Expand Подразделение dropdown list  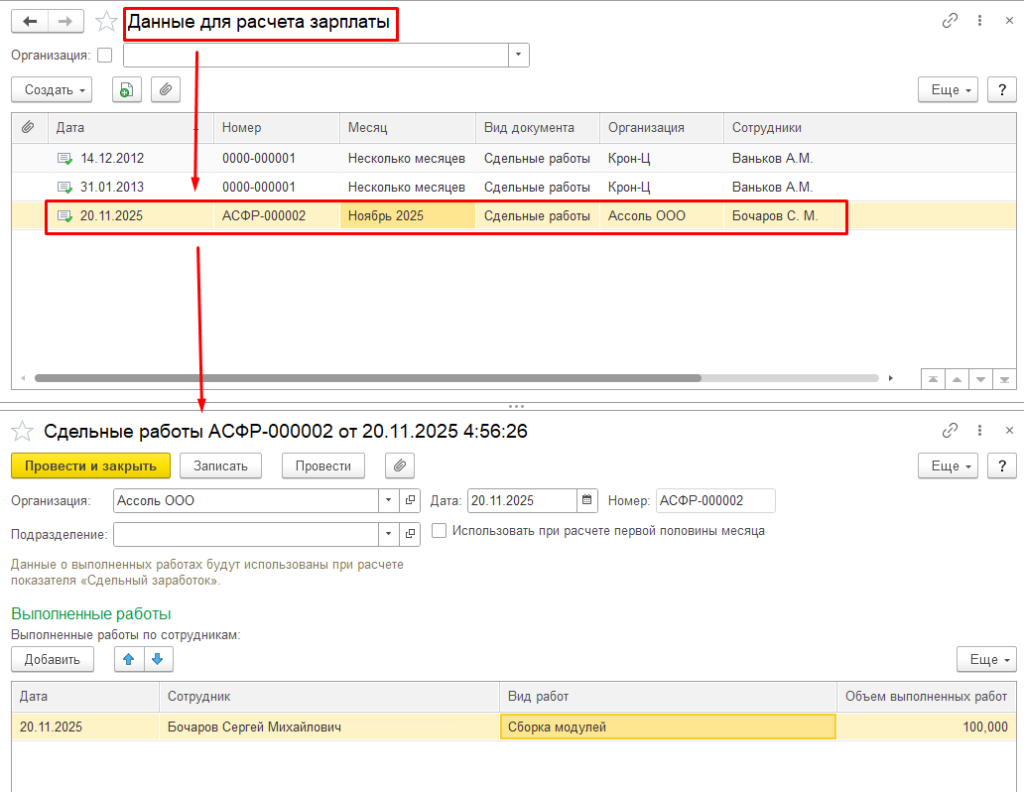point(388,535)
